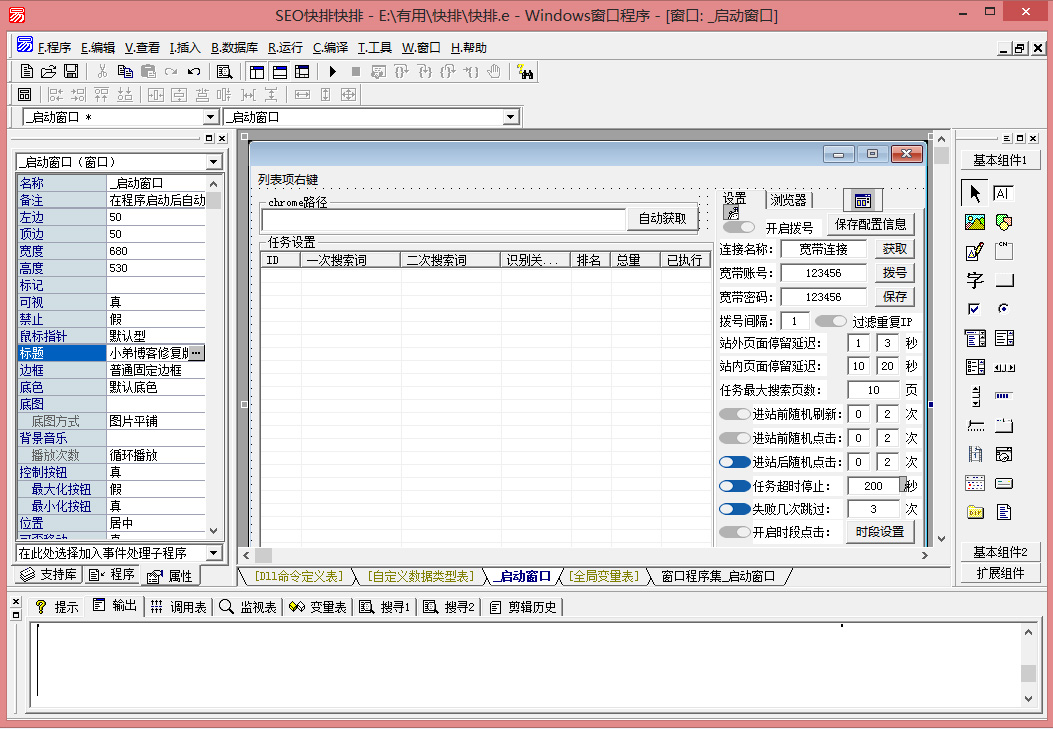
Task: Click the undo arrow toolbar icon
Action: (x=194, y=71)
